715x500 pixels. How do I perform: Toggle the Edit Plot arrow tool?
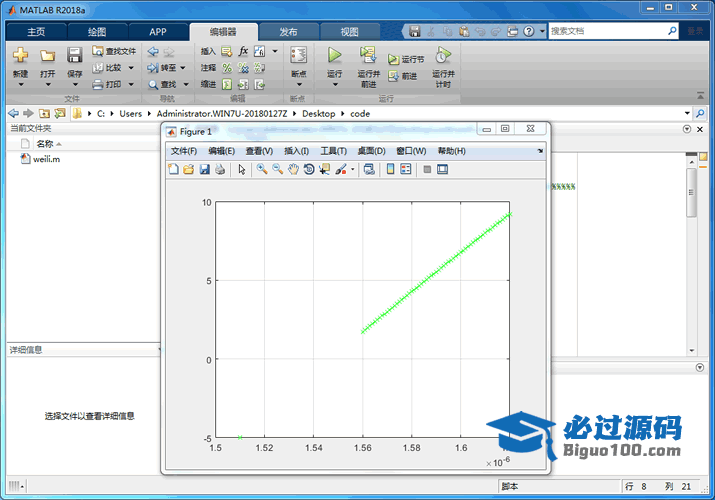click(x=242, y=170)
